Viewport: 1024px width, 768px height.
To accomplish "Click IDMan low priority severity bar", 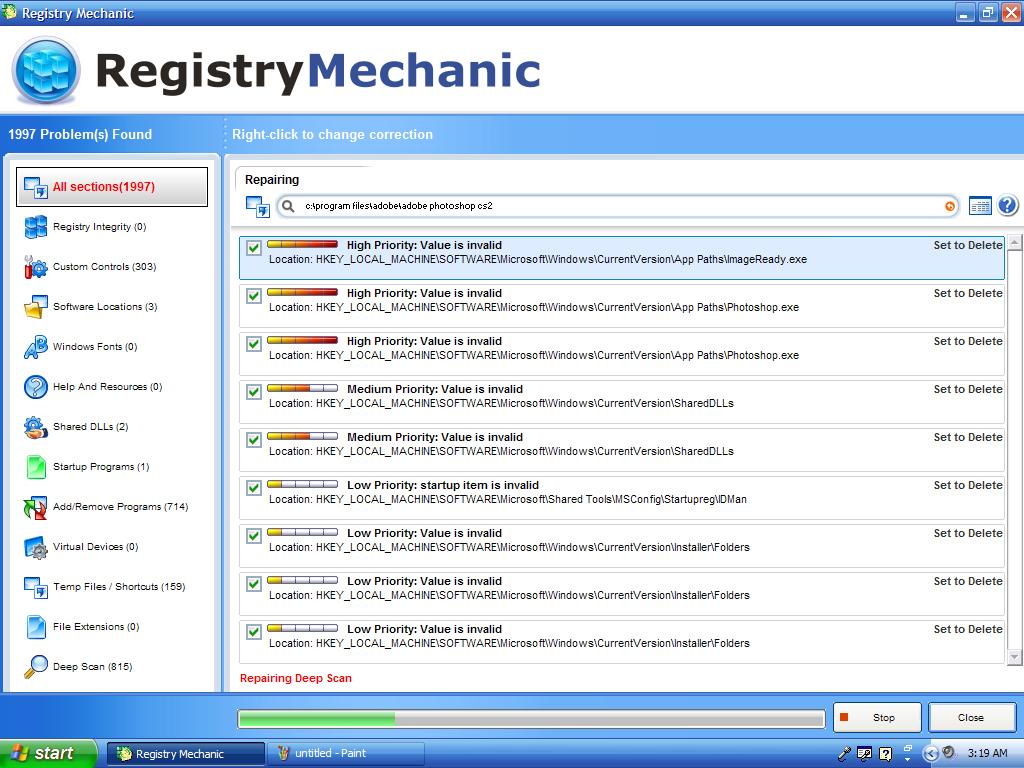I will 302,484.
